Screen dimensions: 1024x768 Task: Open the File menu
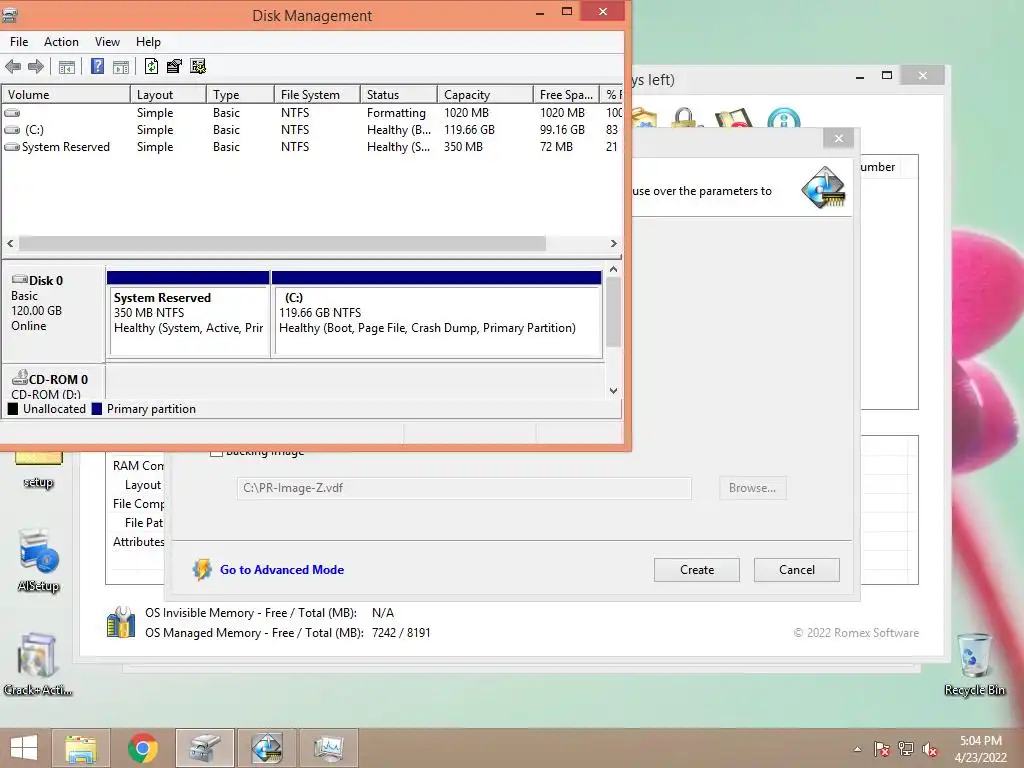tap(19, 42)
